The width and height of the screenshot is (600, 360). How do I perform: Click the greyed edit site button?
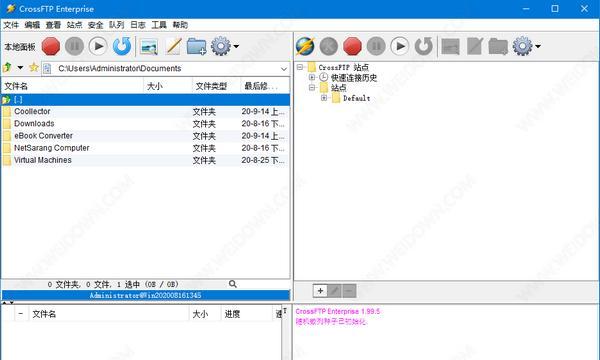(334, 291)
